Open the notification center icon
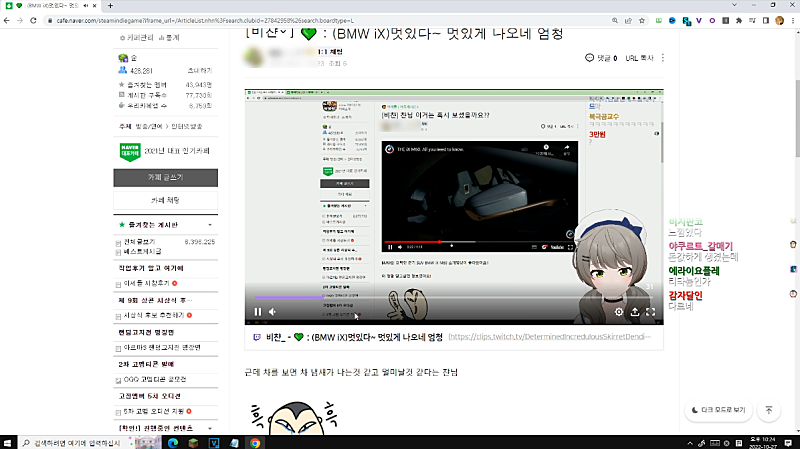The width and height of the screenshot is (800, 449). tap(788, 443)
